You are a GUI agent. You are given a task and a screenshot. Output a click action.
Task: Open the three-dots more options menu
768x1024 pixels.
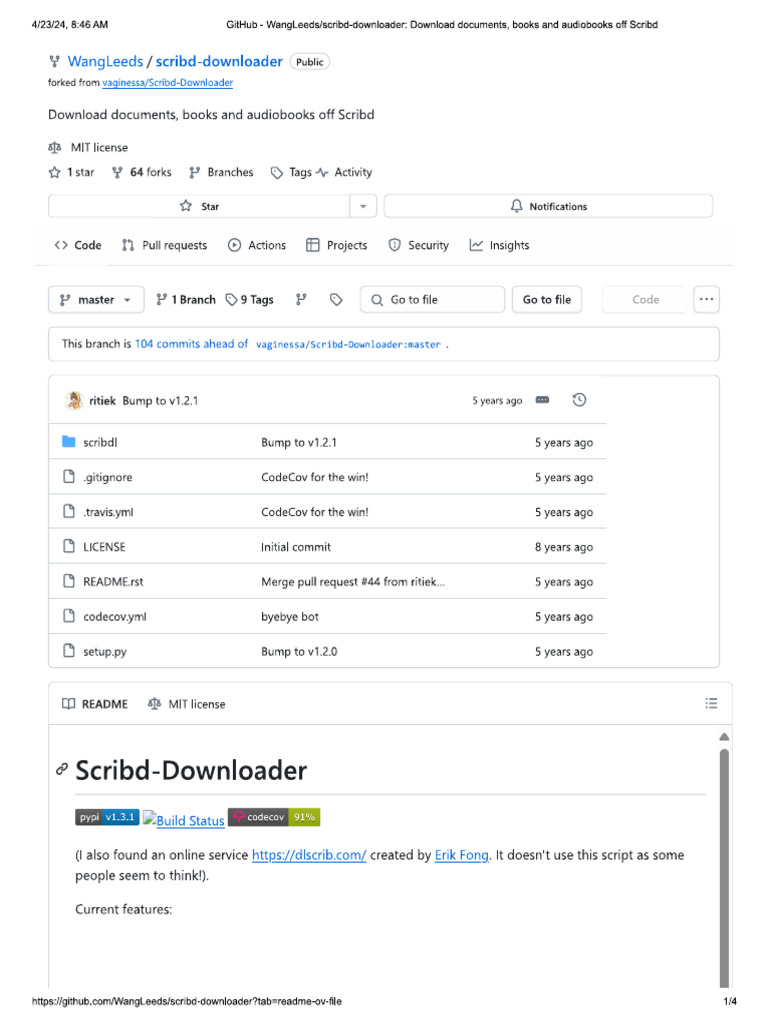[x=707, y=300]
